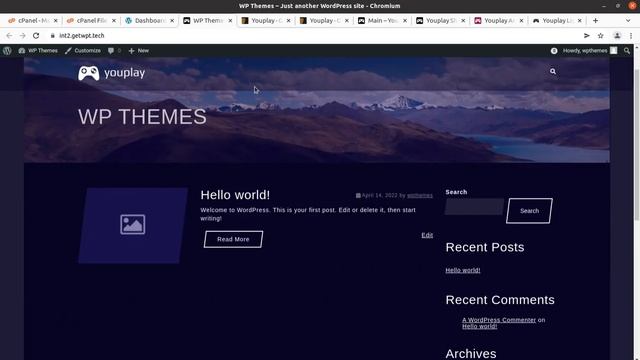Go back with the browser back arrow
This screenshot has height=360, width=640.
(x=9, y=36)
